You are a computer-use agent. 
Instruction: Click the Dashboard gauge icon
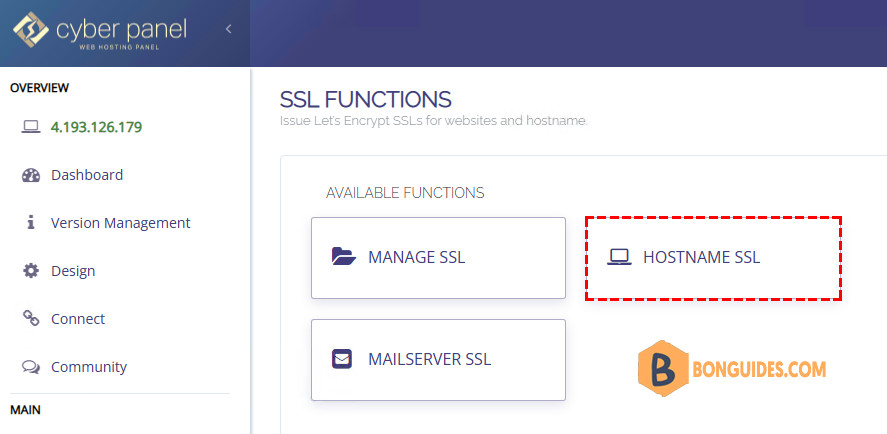pyautogui.click(x=31, y=175)
